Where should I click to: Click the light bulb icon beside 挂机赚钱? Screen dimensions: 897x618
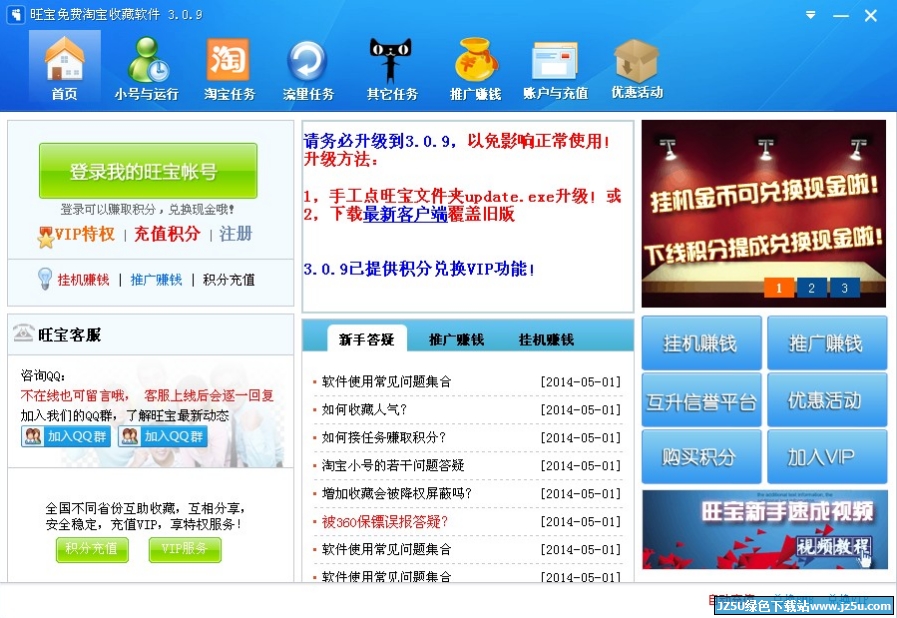coord(45,279)
